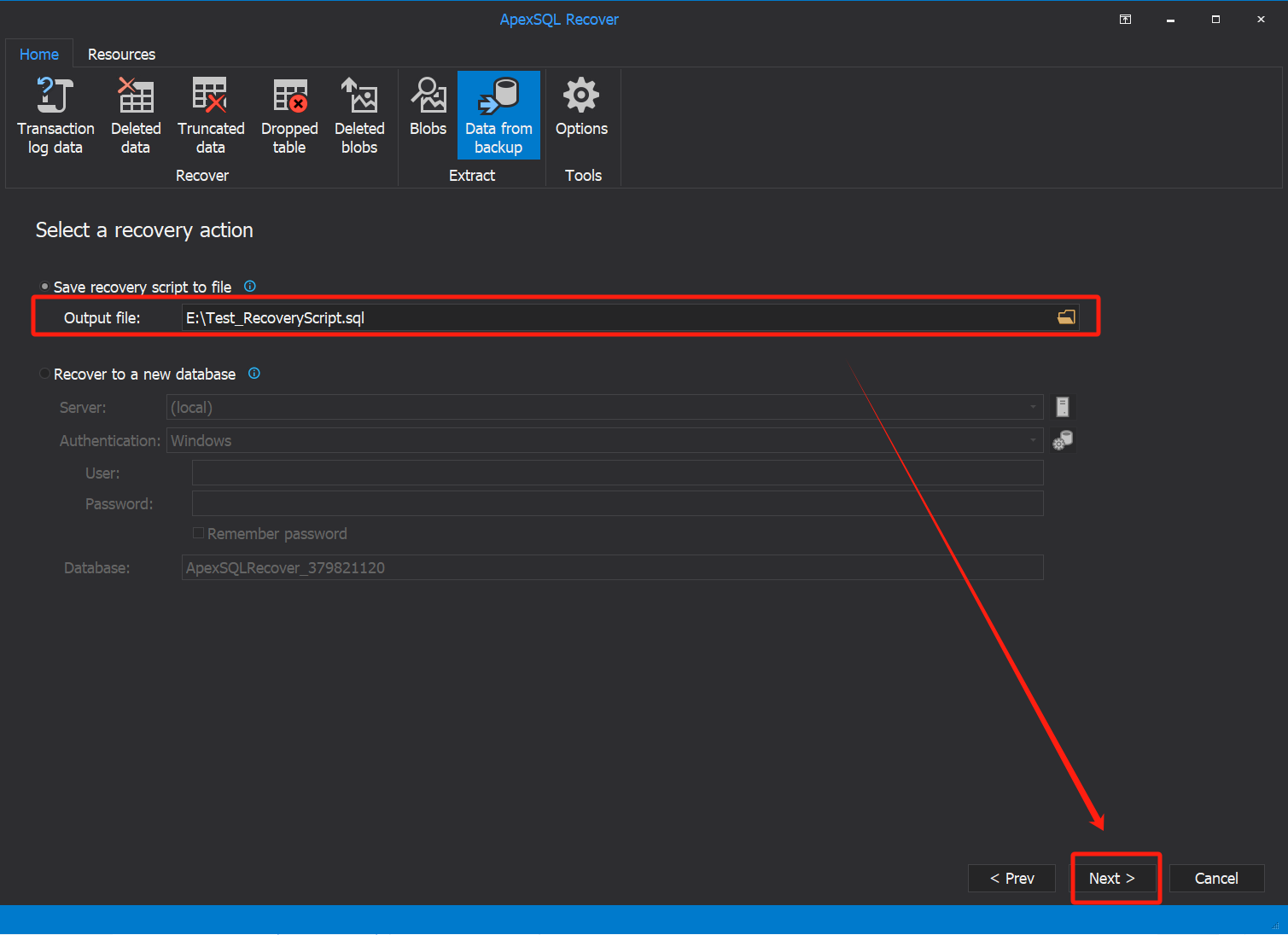Expand the Authentication type dropdown

[x=1031, y=440]
